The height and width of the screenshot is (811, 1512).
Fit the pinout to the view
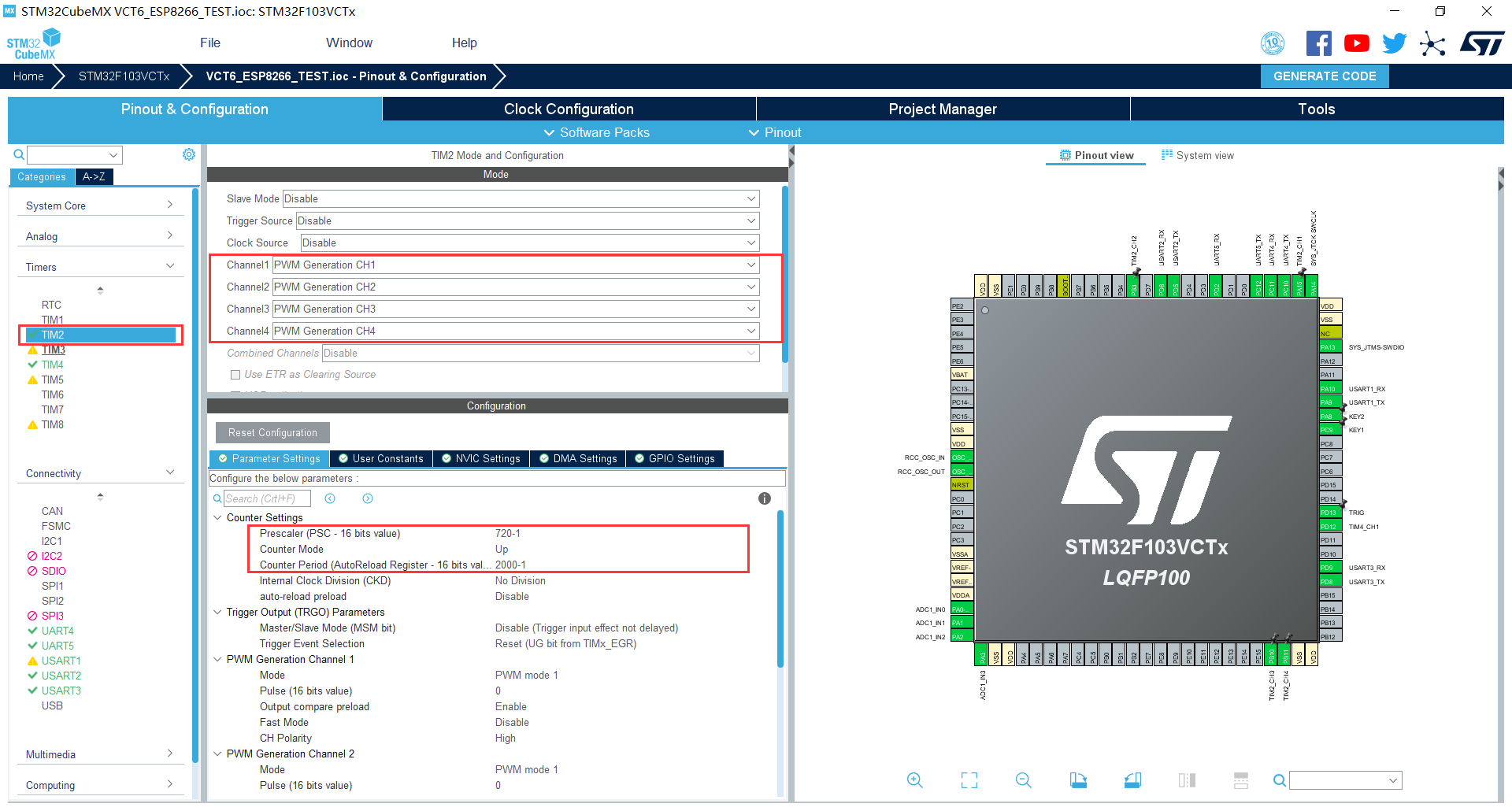(969, 780)
